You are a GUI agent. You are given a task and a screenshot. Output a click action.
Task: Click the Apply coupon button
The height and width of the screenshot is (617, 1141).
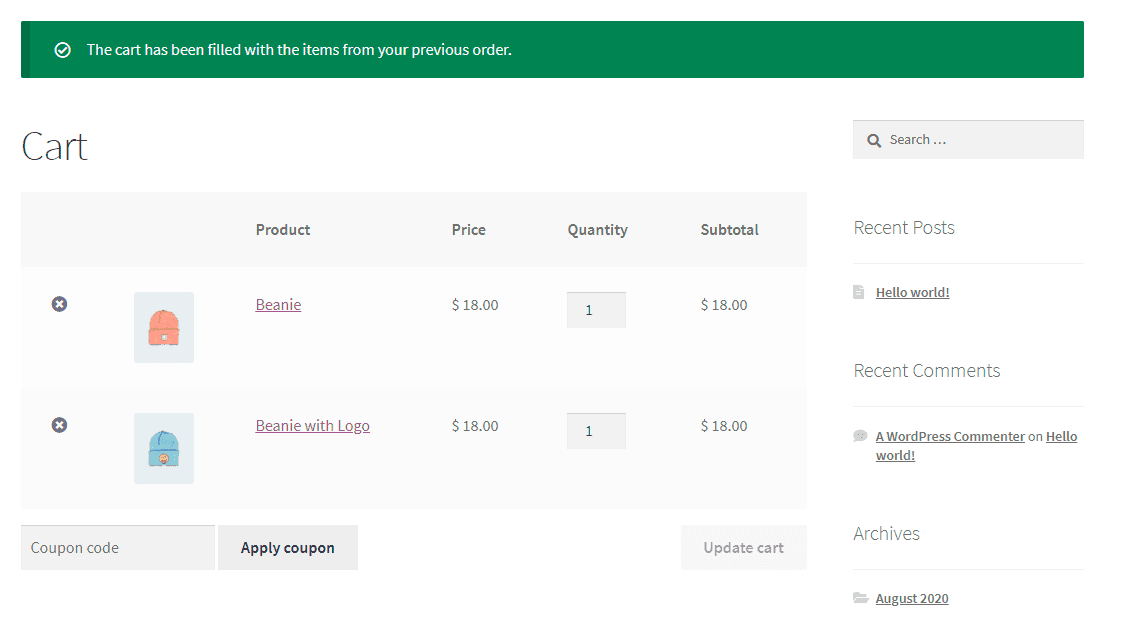288,547
